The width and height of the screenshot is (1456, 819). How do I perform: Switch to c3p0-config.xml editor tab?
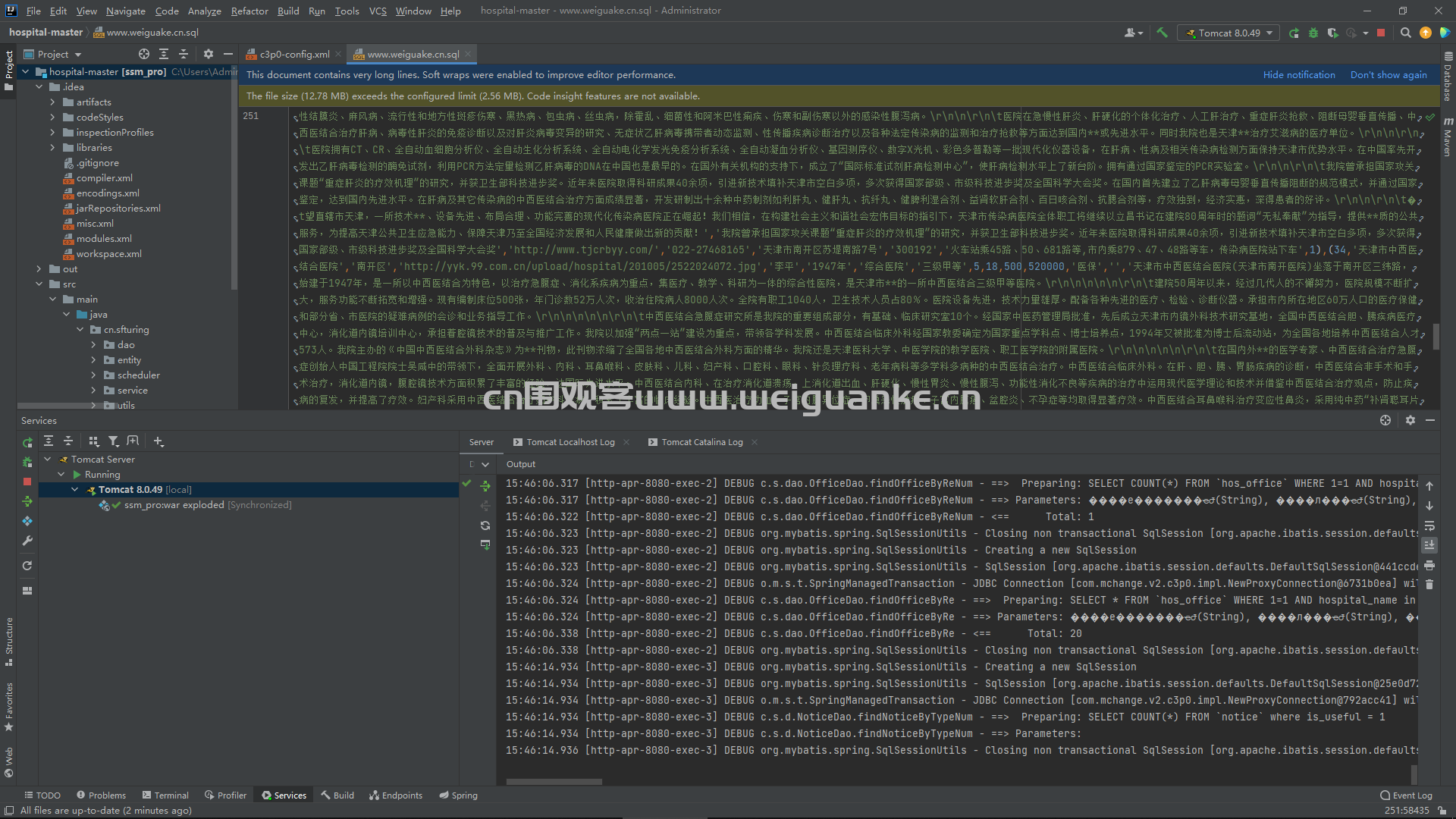click(294, 54)
